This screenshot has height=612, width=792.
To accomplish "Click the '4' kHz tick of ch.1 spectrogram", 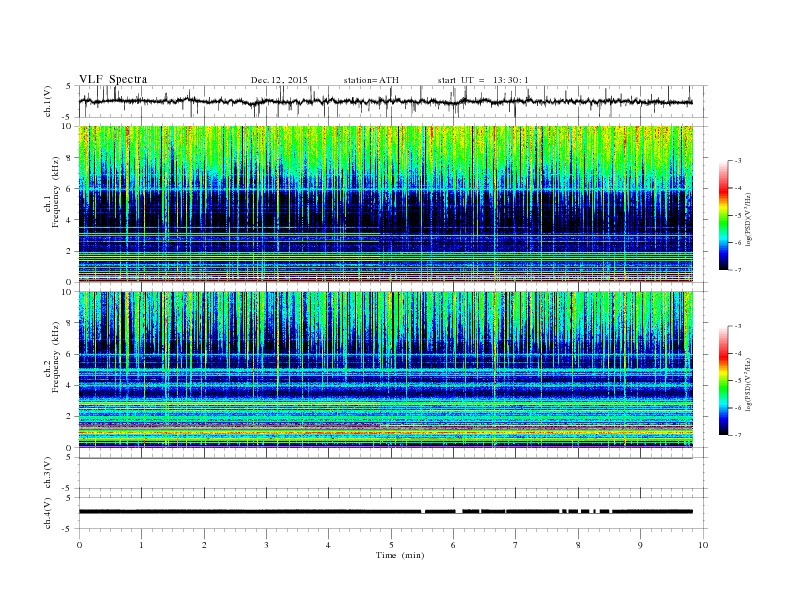I will (70, 220).
